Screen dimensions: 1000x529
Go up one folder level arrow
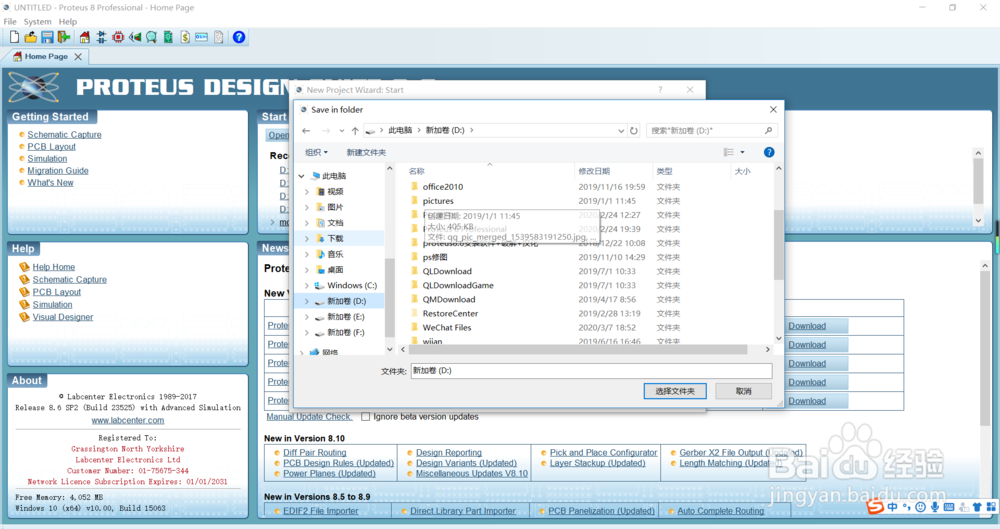point(355,131)
